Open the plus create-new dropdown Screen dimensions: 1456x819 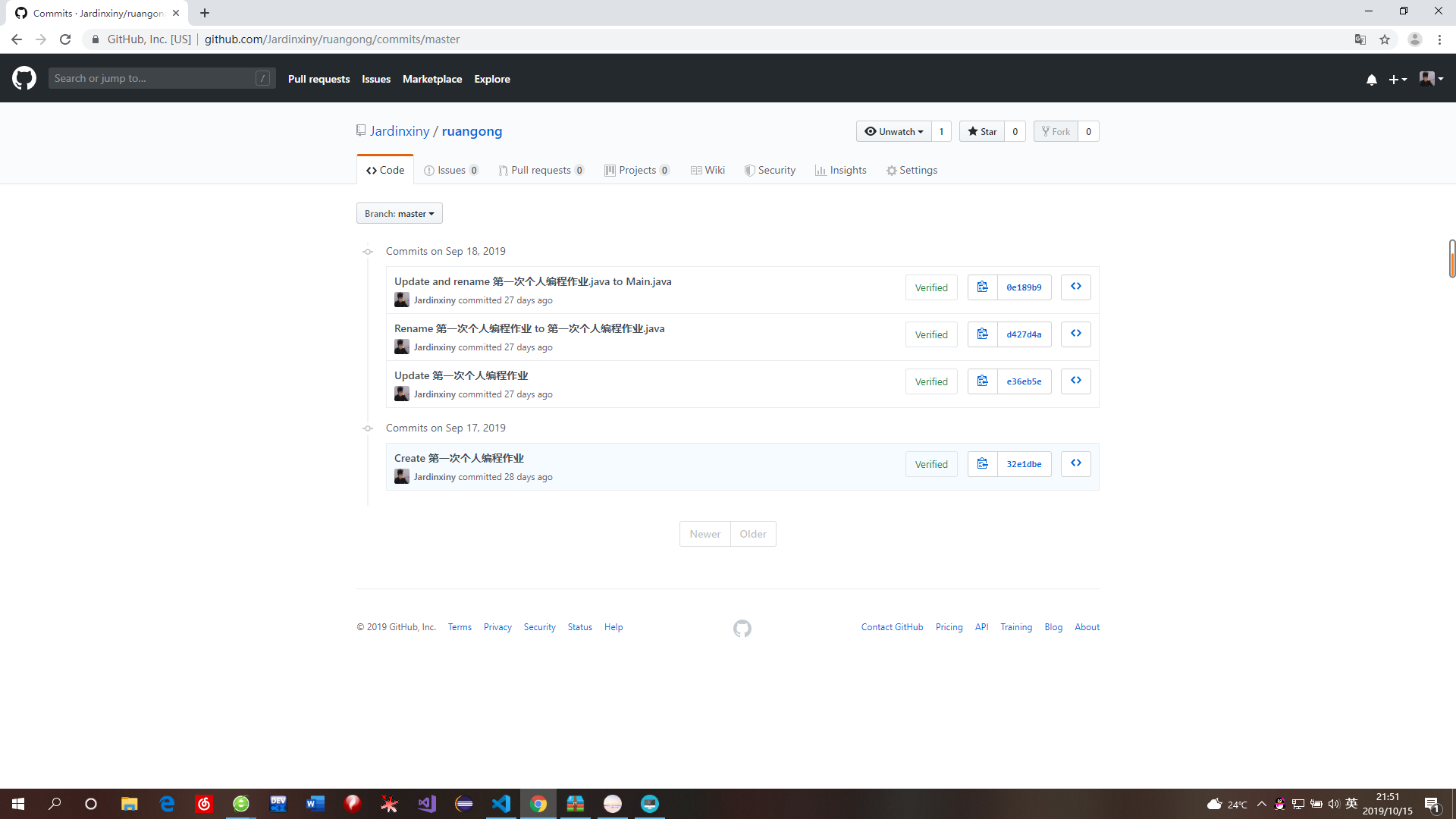click(1397, 79)
